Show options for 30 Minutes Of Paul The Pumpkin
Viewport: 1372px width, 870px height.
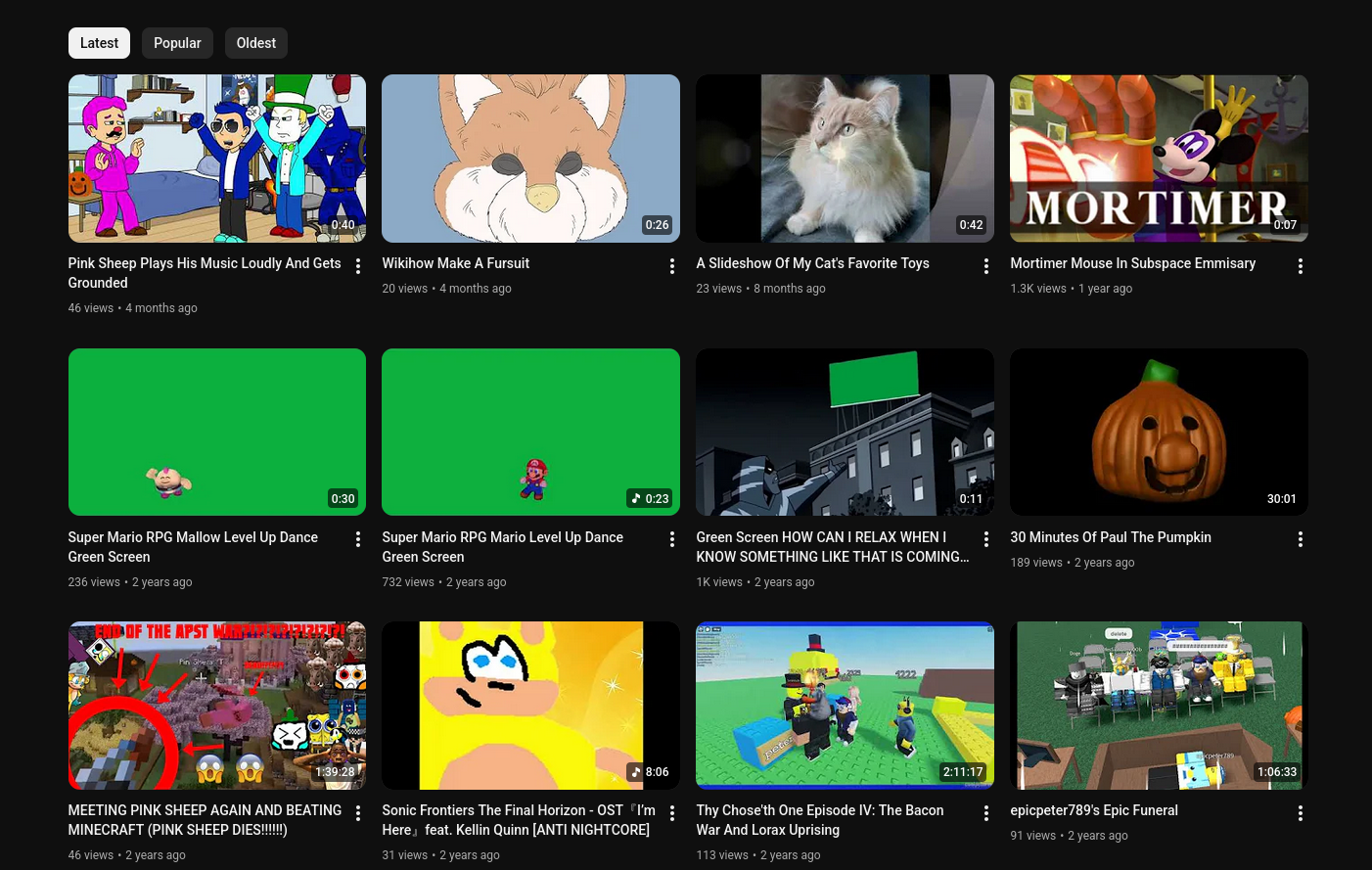pyautogui.click(x=1300, y=539)
